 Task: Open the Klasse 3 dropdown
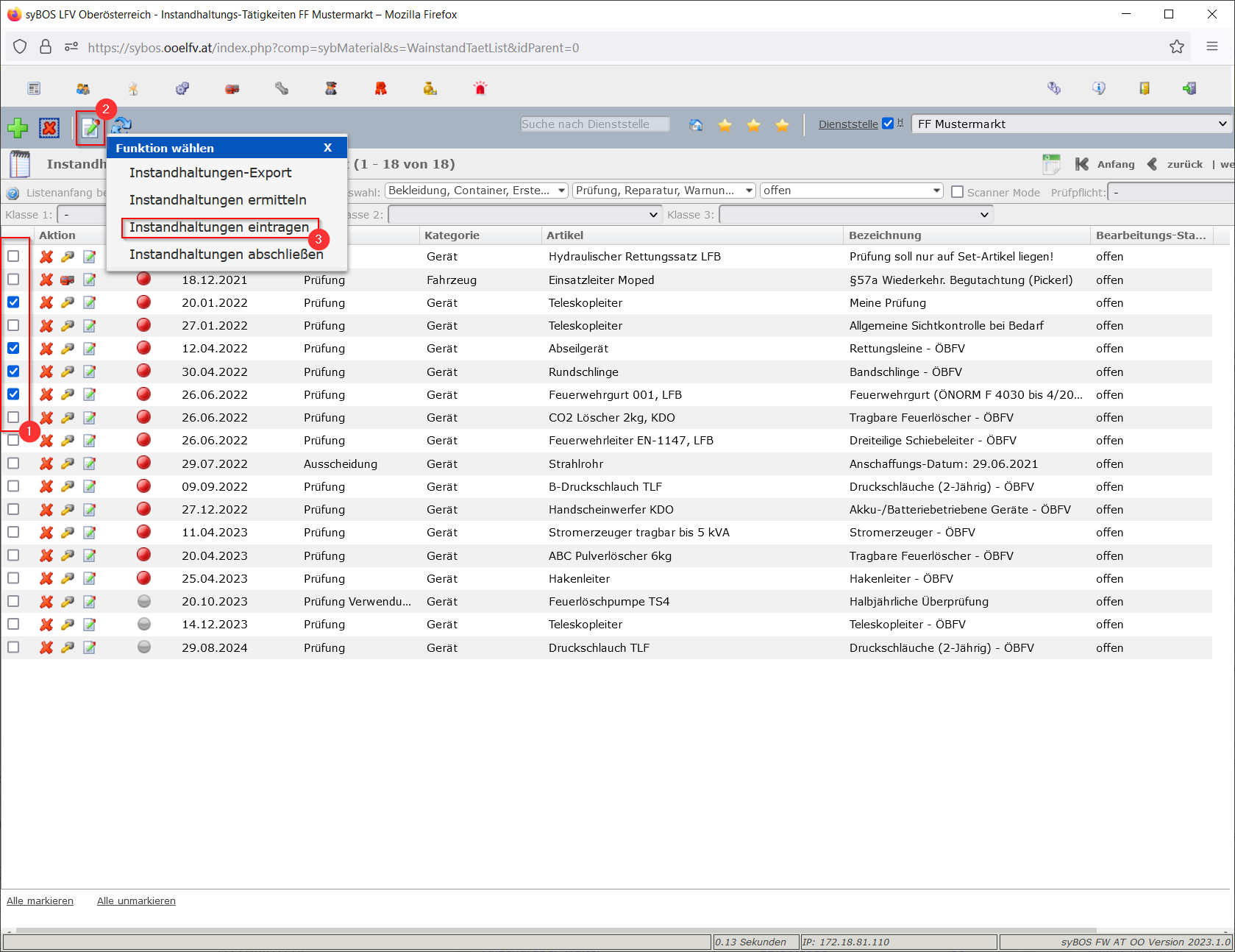click(855, 215)
